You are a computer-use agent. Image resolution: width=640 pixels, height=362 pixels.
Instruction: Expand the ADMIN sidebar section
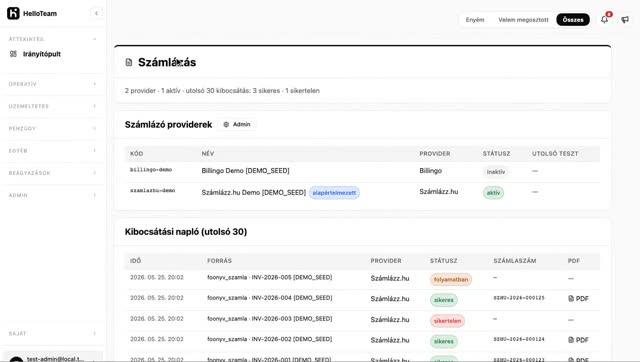pyautogui.click(x=53, y=195)
